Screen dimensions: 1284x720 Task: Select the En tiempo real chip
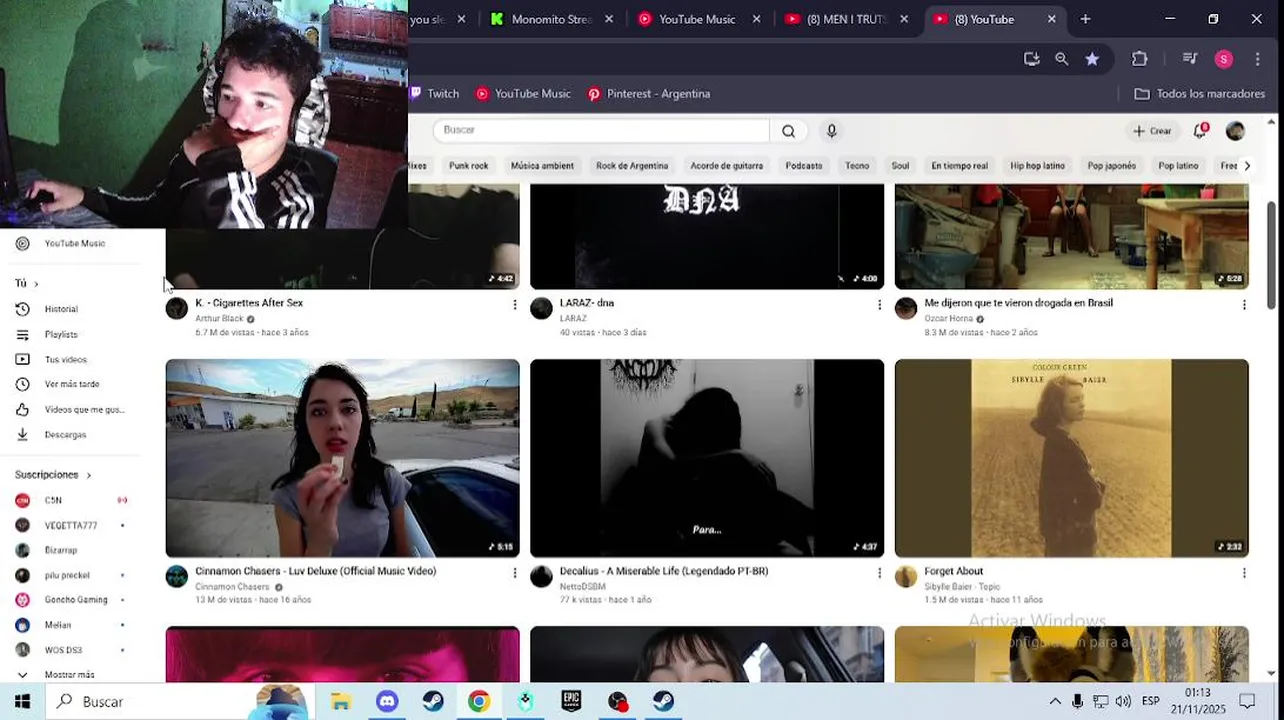(x=960, y=166)
